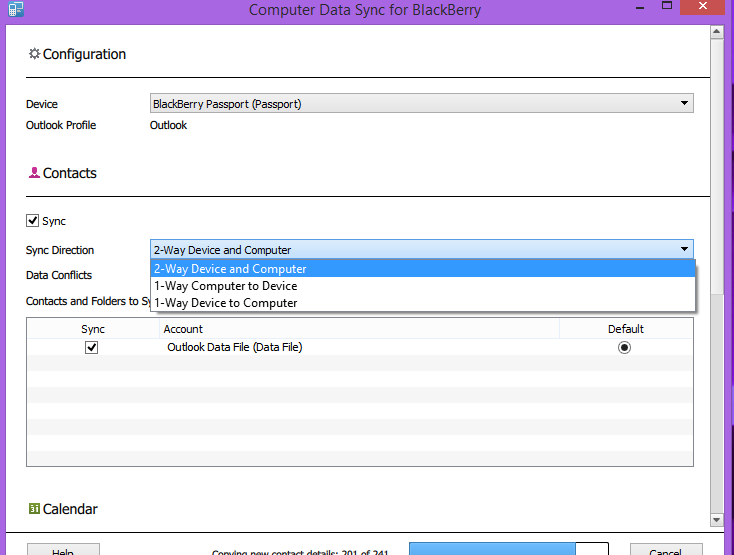The width and height of the screenshot is (734, 555).
Task: Click the contact copying progress bar
Action: tap(509, 549)
